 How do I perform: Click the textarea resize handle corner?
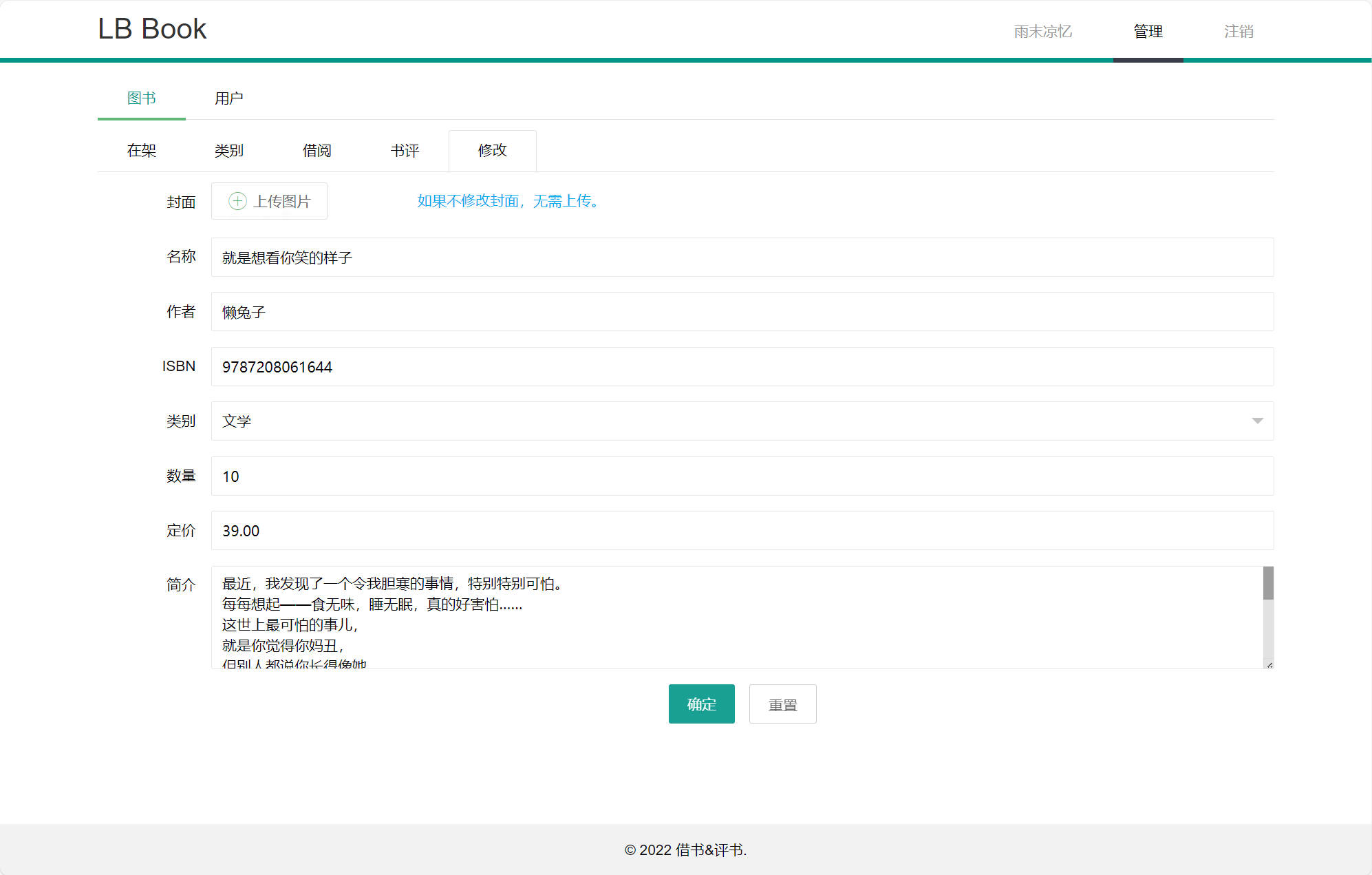1269,664
